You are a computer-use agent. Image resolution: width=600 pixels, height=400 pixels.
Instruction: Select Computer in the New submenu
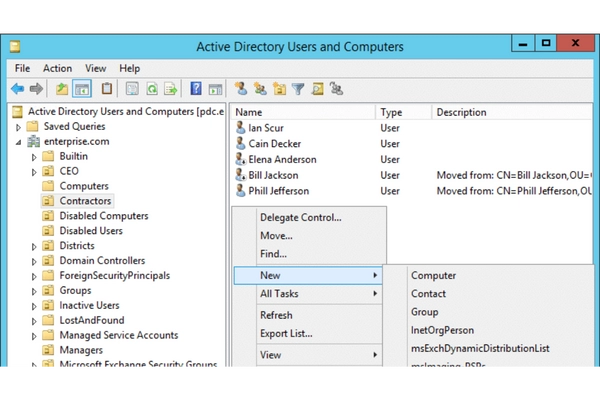(488, 275)
